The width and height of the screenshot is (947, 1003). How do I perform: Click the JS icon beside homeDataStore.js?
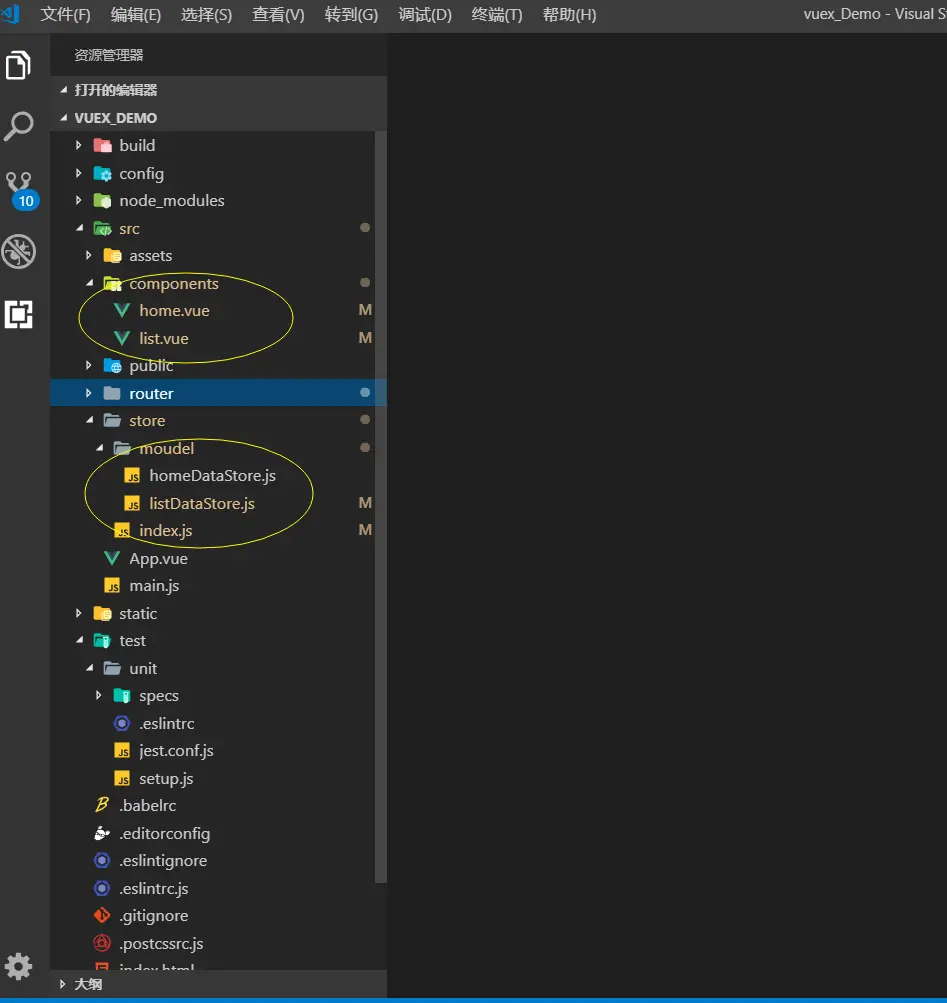[132, 476]
